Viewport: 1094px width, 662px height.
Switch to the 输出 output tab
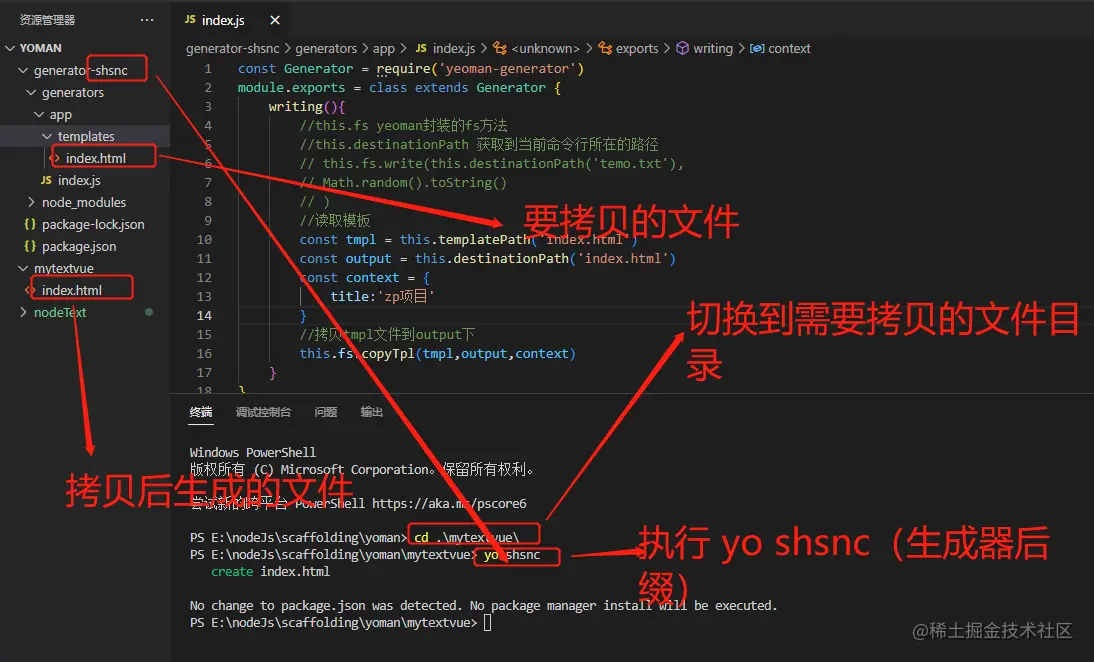click(372, 412)
